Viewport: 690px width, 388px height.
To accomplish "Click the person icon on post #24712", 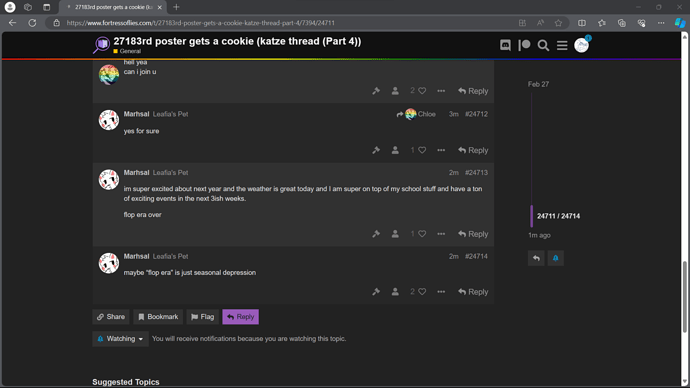I will coord(395,150).
